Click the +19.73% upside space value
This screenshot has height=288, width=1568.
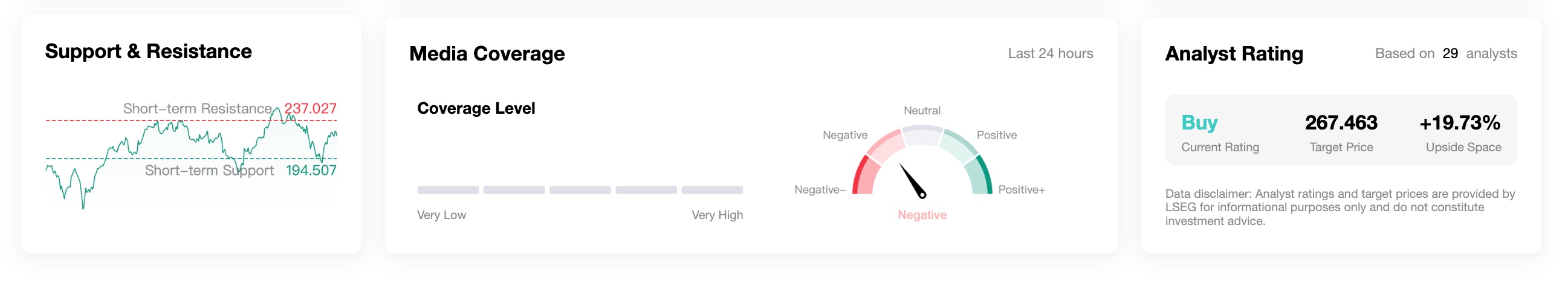coord(1460,123)
